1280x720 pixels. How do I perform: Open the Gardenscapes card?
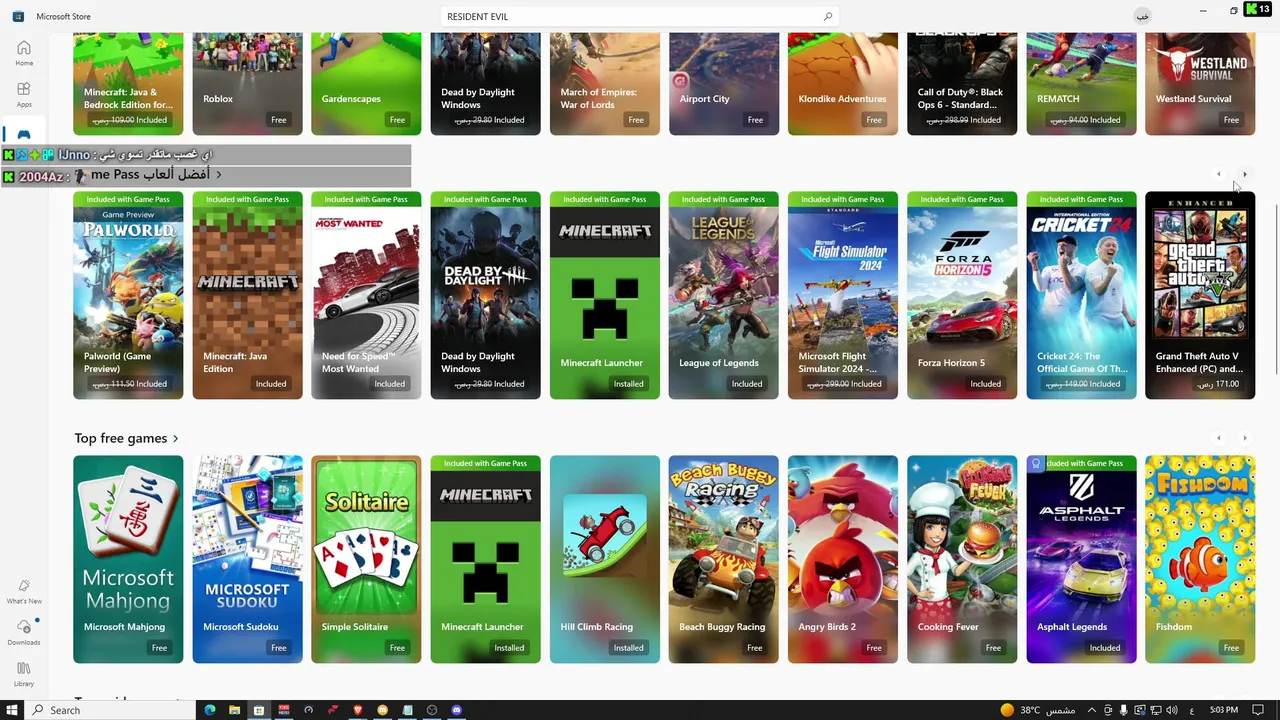(366, 83)
